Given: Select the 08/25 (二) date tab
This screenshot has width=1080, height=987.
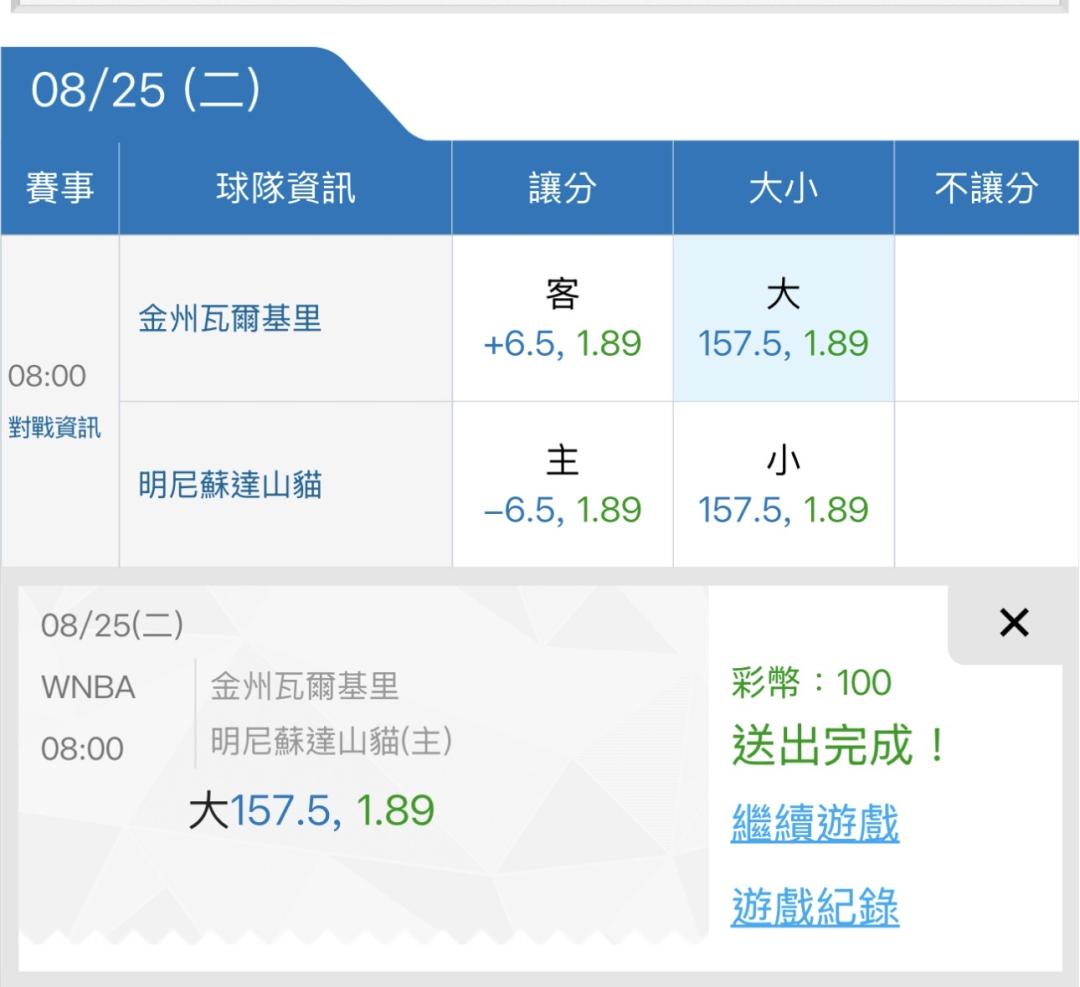Looking at the screenshot, I should 145,90.
